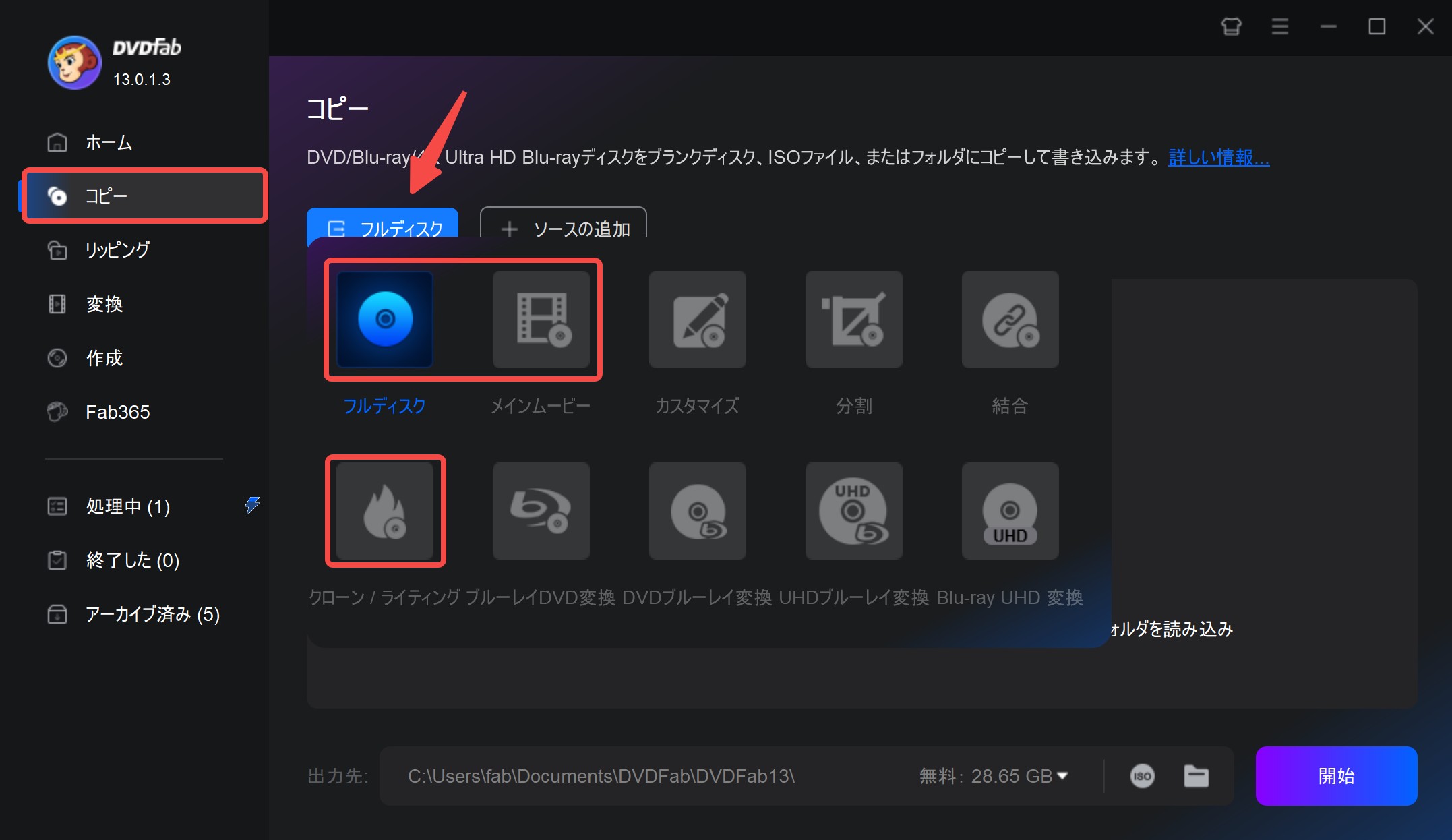Click the 分割 label

pos(854,406)
